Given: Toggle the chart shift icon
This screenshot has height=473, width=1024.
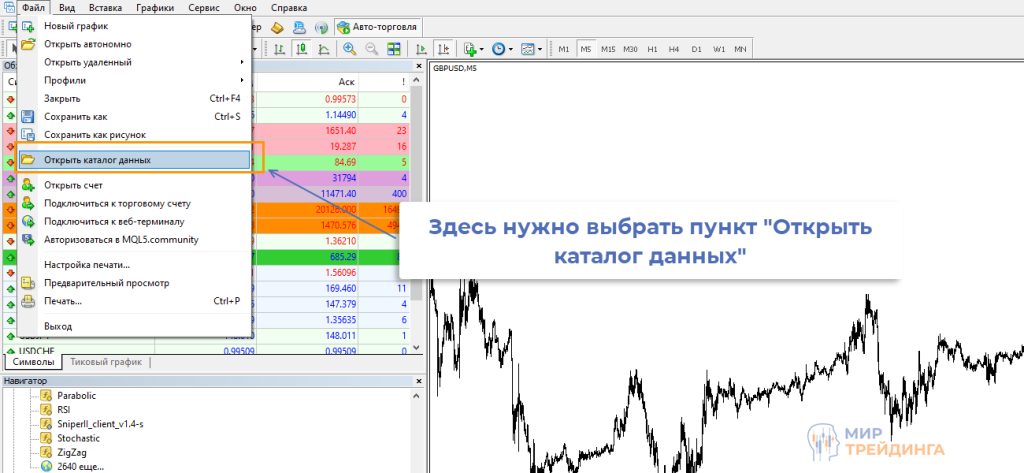Looking at the screenshot, I should 444,48.
